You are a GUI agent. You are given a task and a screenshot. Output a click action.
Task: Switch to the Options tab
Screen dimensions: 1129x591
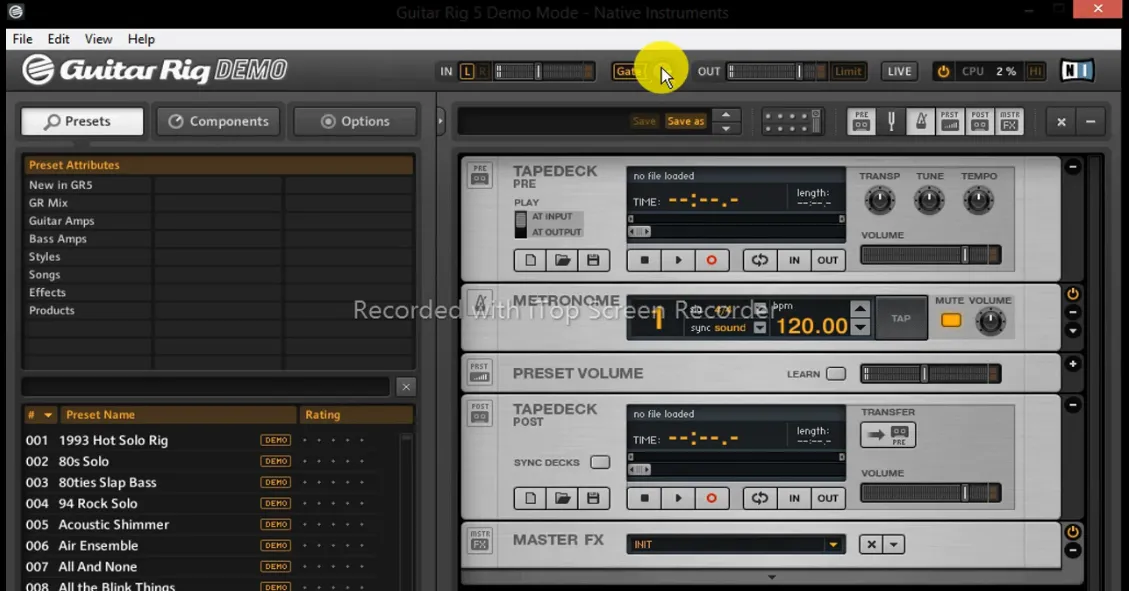pos(355,122)
